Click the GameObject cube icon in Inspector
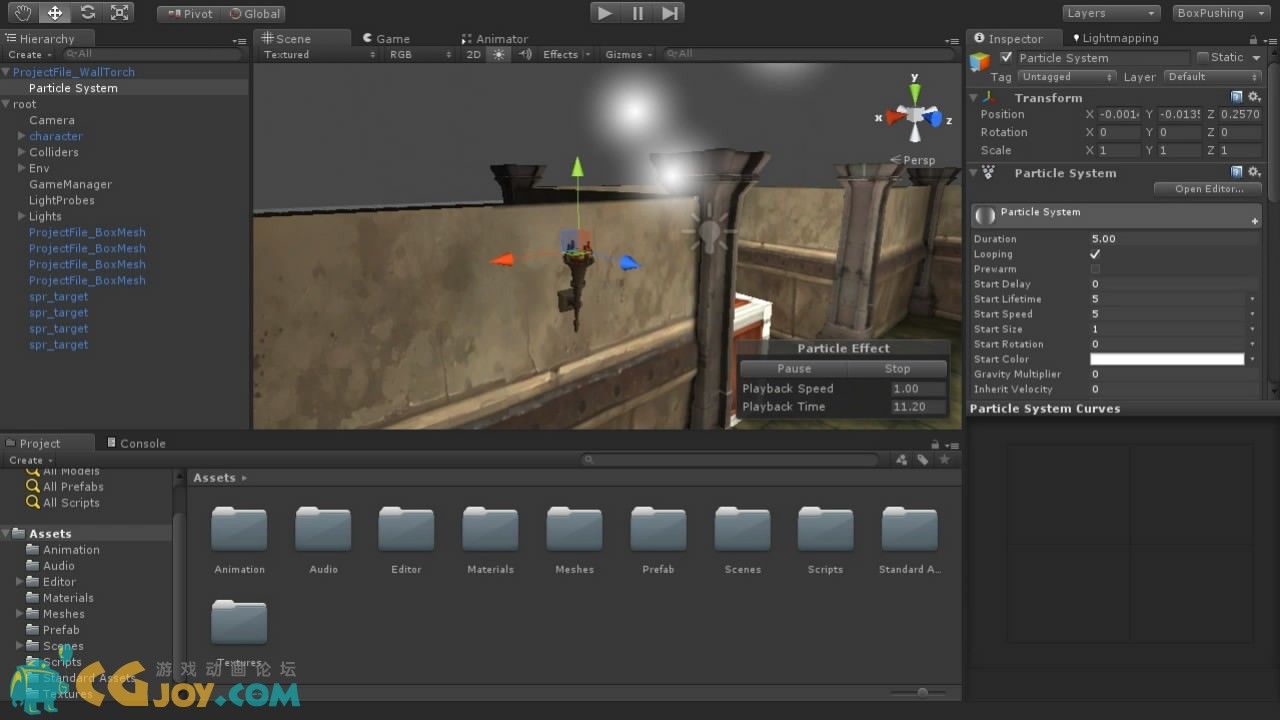This screenshot has width=1280, height=720. point(981,60)
